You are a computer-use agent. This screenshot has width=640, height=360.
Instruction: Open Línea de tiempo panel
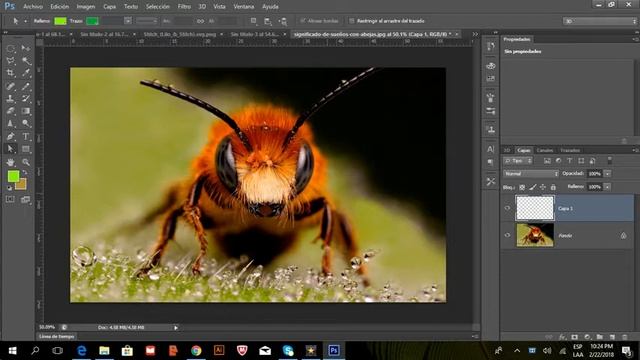point(57,337)
